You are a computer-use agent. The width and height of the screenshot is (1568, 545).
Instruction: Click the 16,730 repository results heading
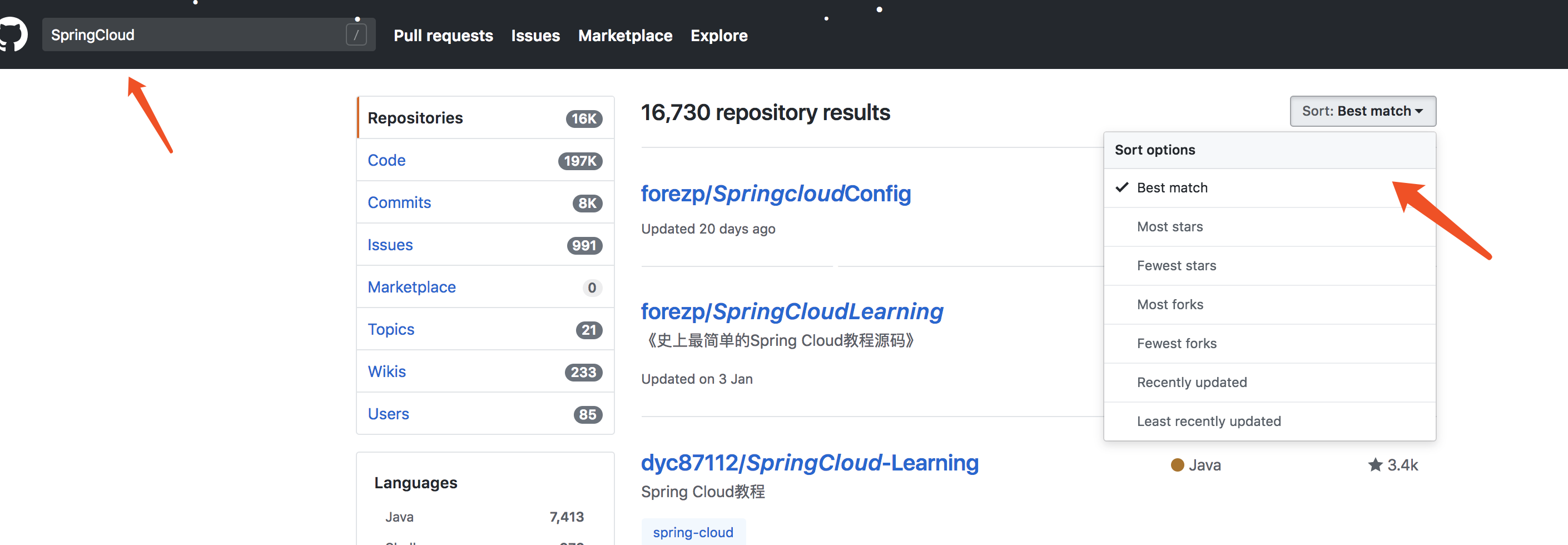(x=765, y=113)
